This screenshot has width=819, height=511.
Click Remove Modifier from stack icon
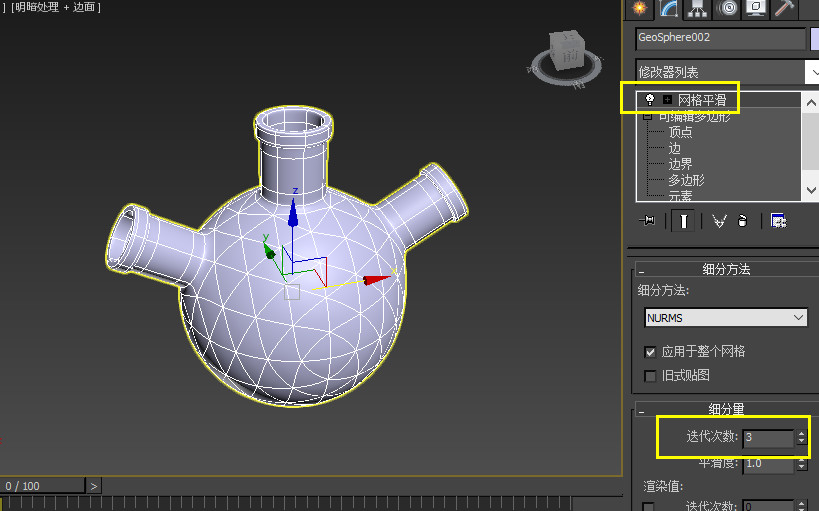[x=742, y=221]
